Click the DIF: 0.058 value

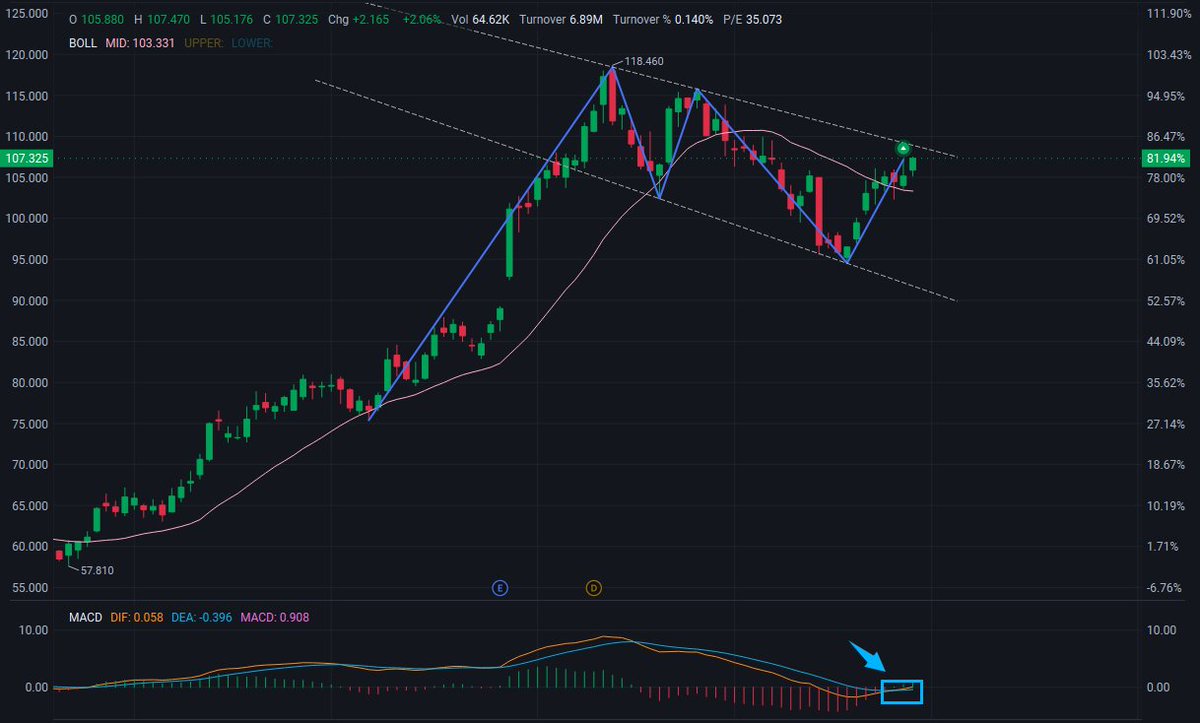(x=138, y=618)
